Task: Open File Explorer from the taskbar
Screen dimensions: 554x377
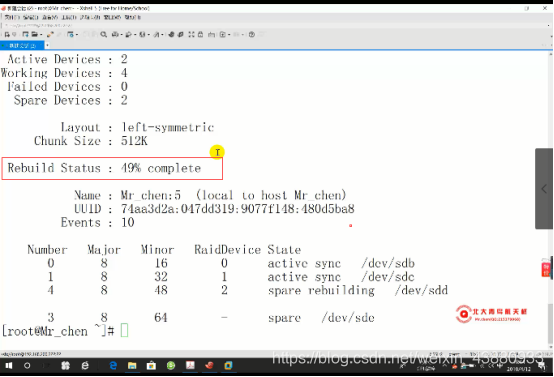Action: pyautogui.click(x=132, y=365)
